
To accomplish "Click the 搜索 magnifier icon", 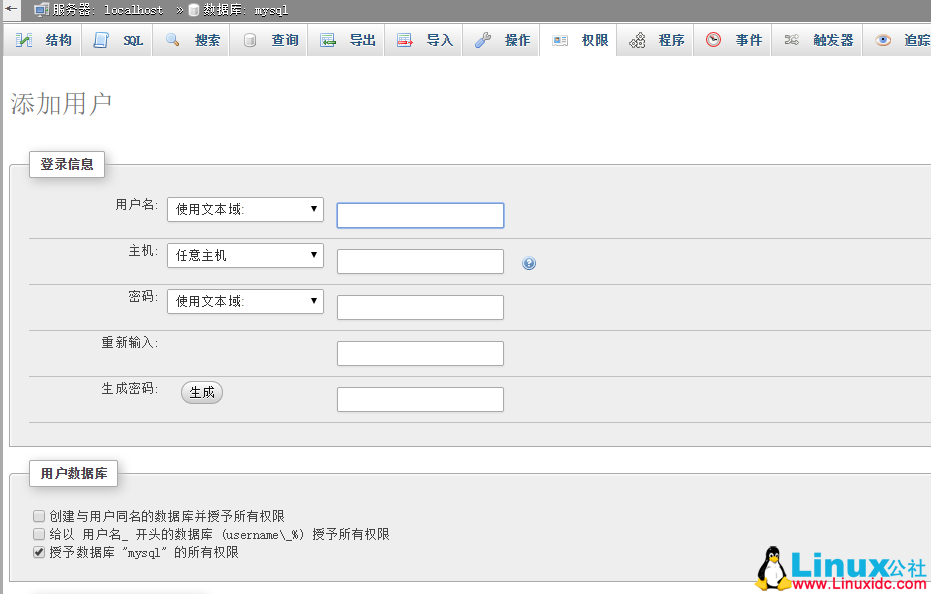I will coord(173,41).
